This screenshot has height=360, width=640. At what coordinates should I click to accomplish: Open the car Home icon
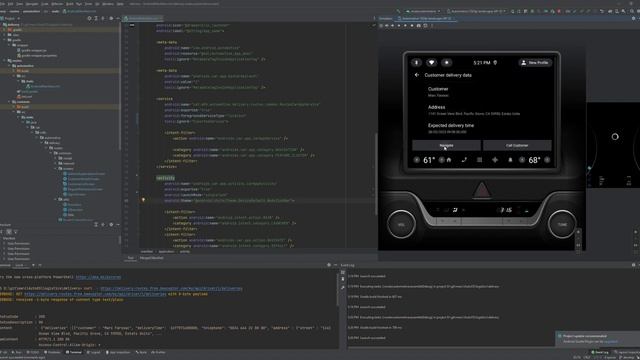tap(449, 160)
